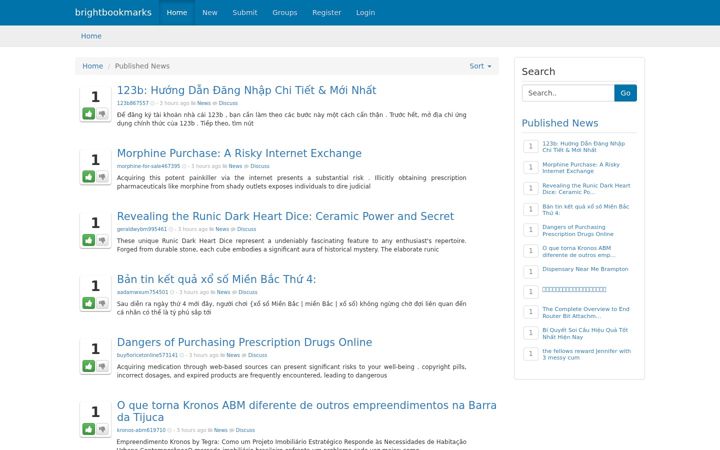
Task: Open Bản tin kết quả xổ số Miền Bắc title
Action: coord(216,279)
